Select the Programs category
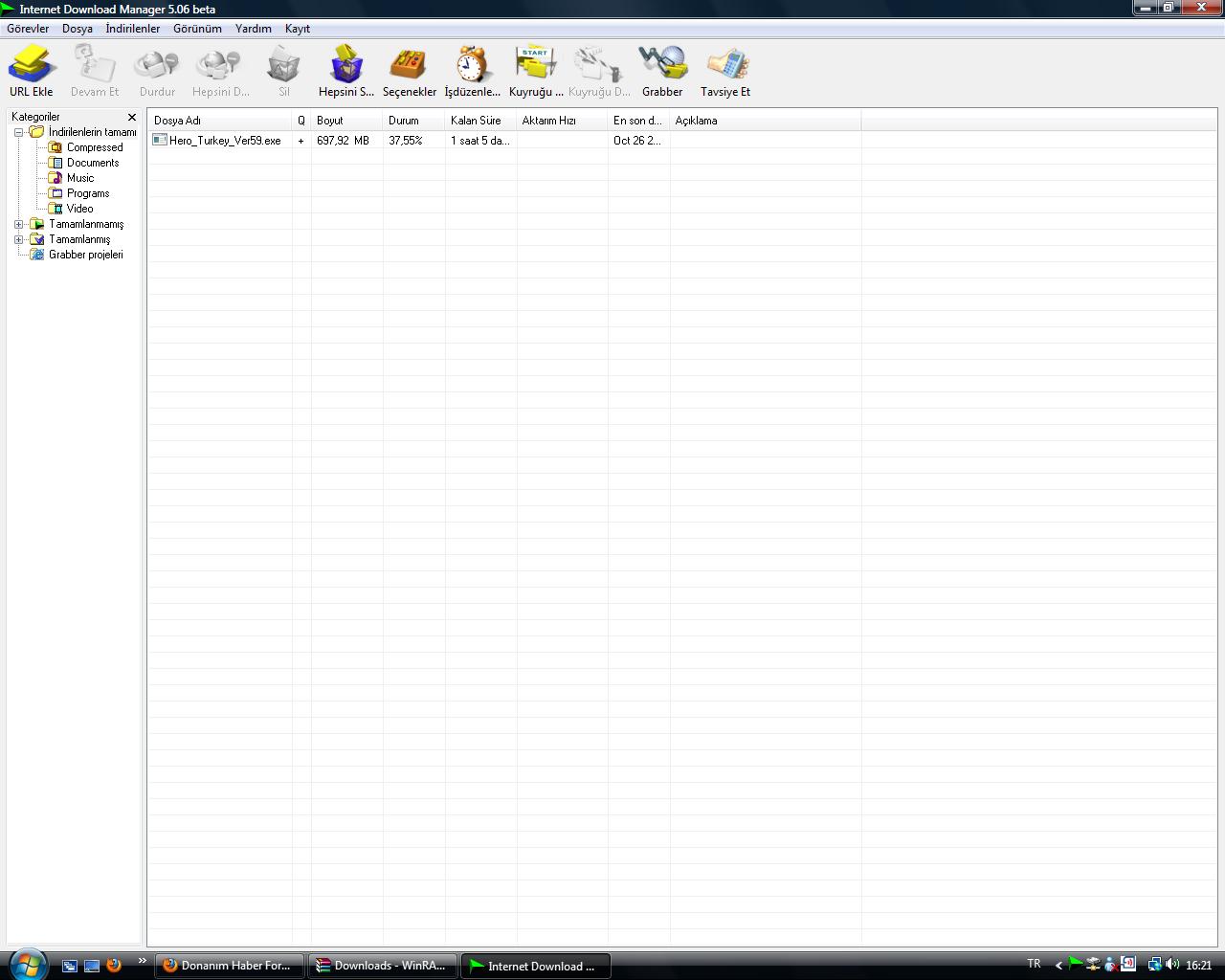Viewport: 1225px width, 980px height. pos(88,193)
